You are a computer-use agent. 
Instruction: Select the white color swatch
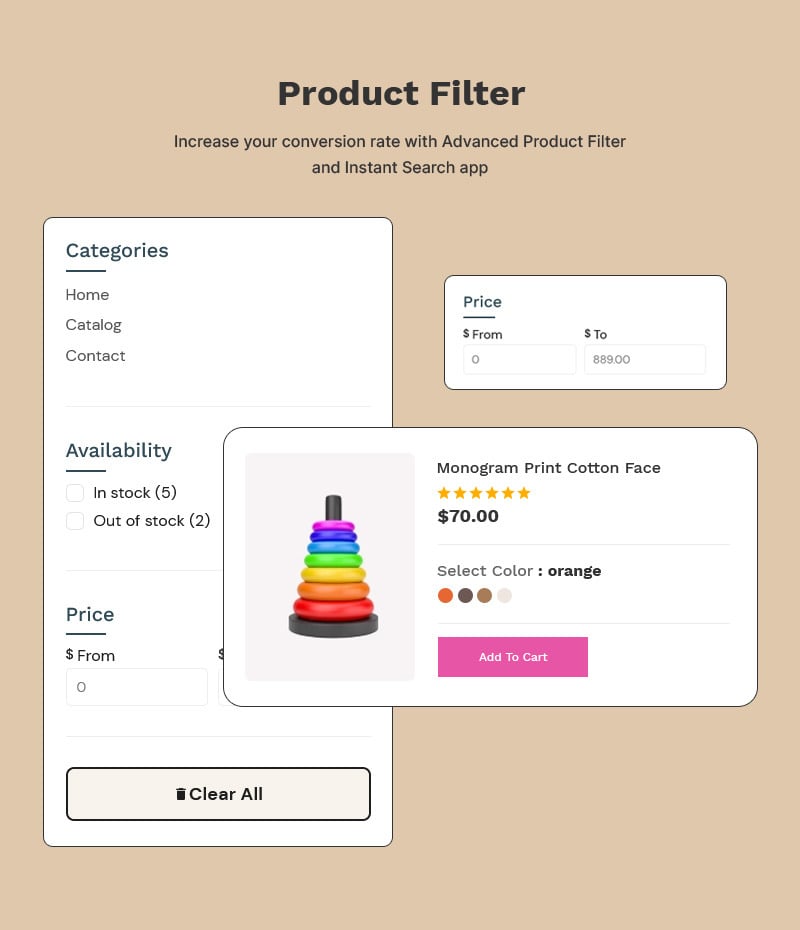[x=505, y=595]
